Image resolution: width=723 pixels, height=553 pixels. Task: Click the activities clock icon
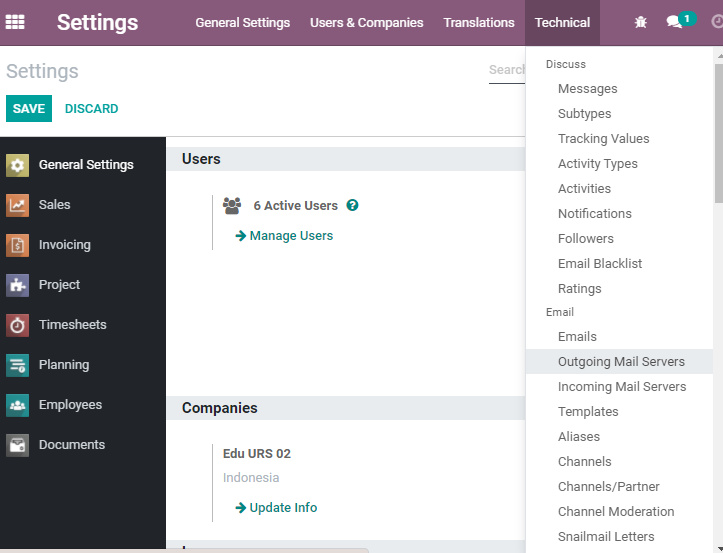point(717,22)
